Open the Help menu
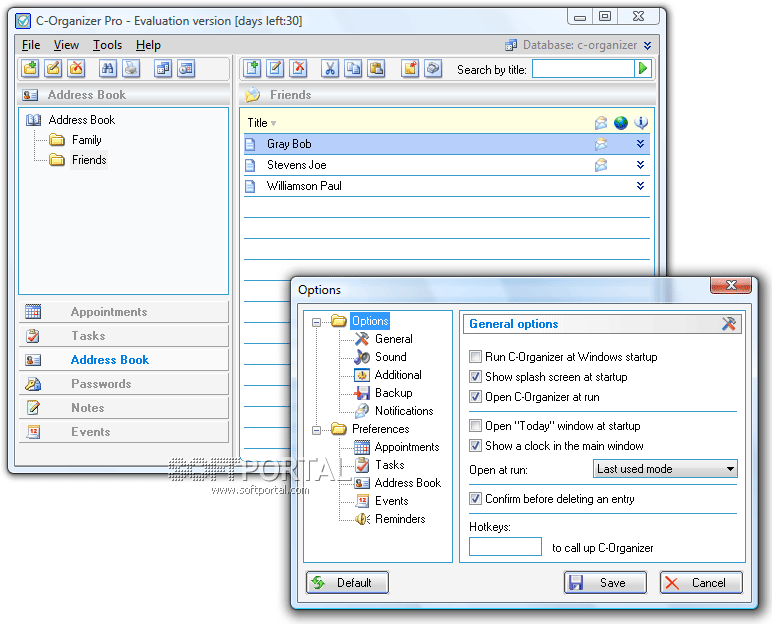The image size is (772, 624). coord(148,45)
